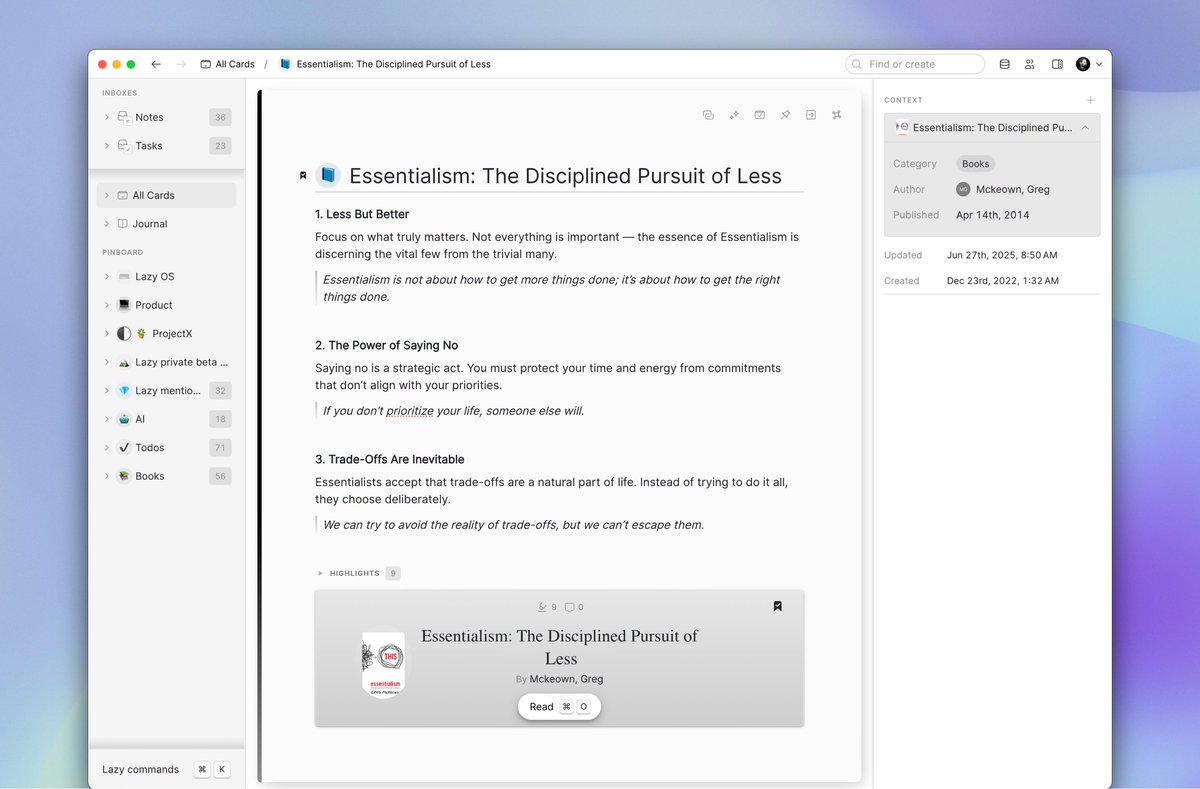1200x789 pixels.
Task: Click the Created date Dec 23rd, 2022
Action: [1003, 281]
